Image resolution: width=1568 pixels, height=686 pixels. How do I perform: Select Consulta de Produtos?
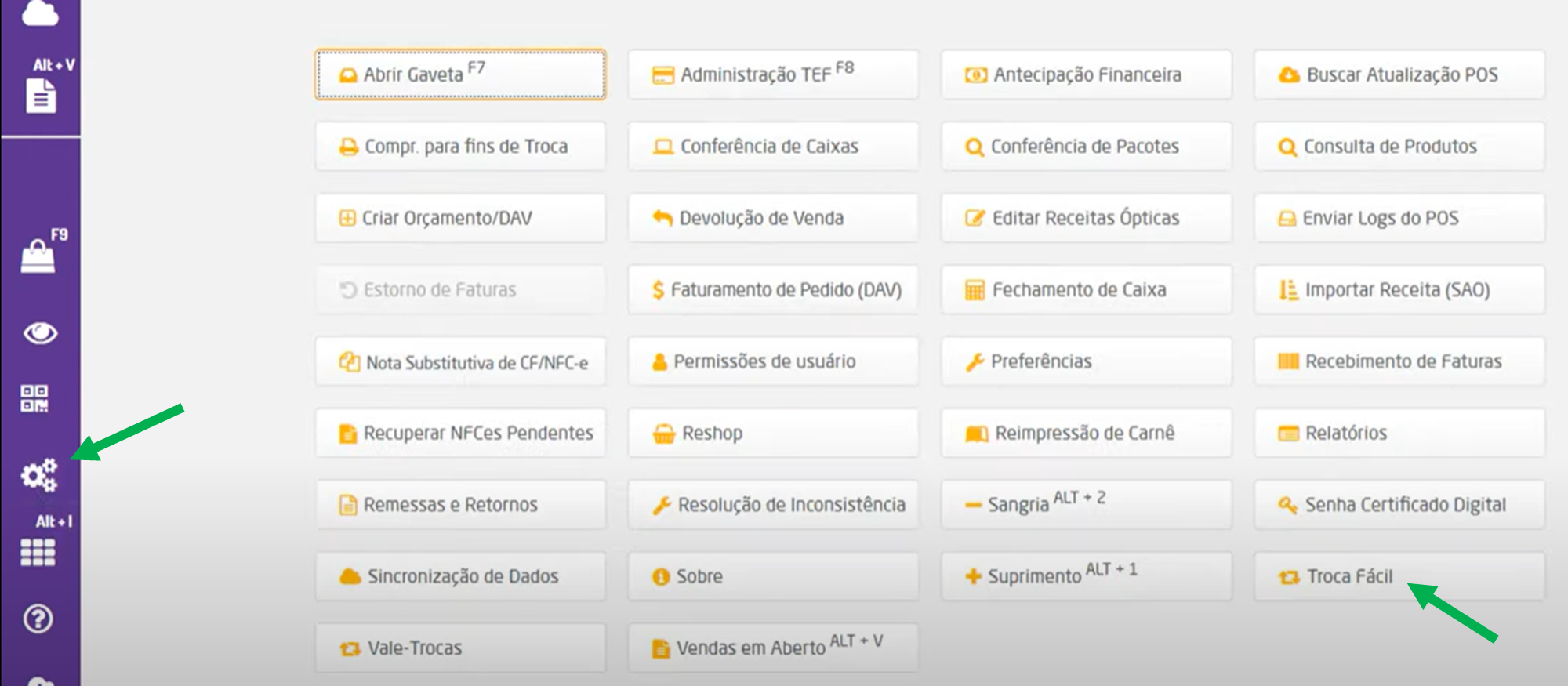[1399, 147]
